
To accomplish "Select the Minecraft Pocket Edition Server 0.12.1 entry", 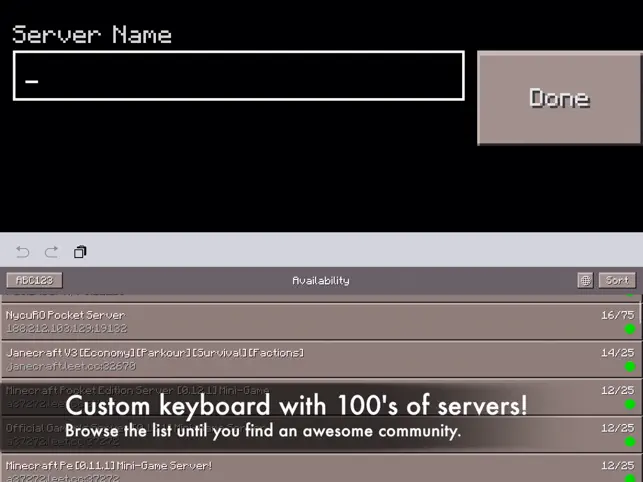I will pyautogui.click(x=321, y=397).
